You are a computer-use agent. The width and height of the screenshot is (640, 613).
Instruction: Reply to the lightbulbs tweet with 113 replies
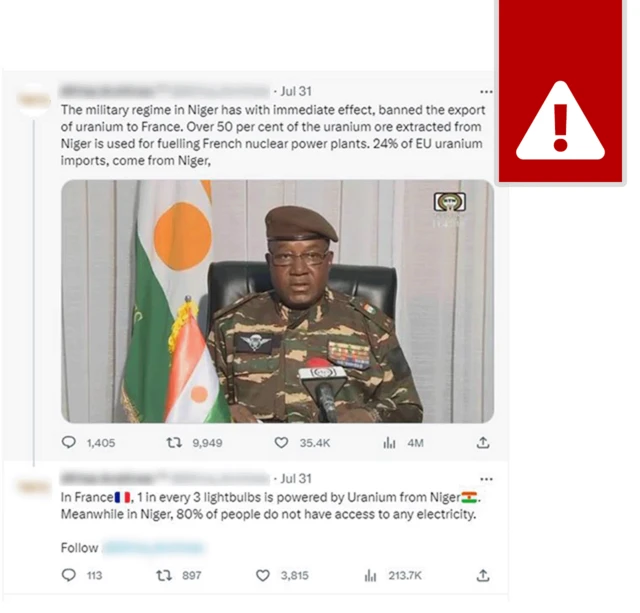pyautogui.click(x=69, y=575)
